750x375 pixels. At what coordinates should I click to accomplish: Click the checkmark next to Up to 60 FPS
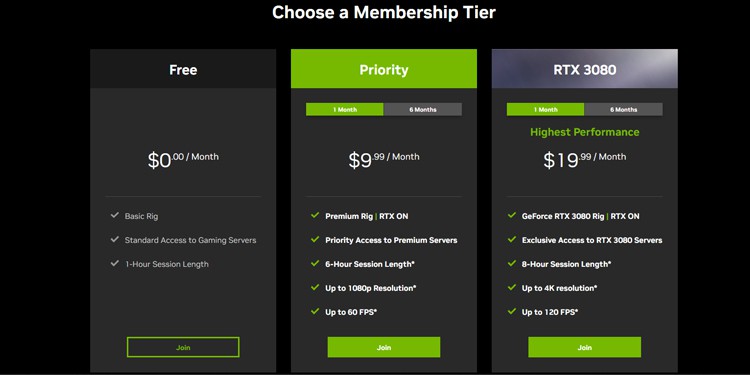pyautogui.click(x=315, y=311)
